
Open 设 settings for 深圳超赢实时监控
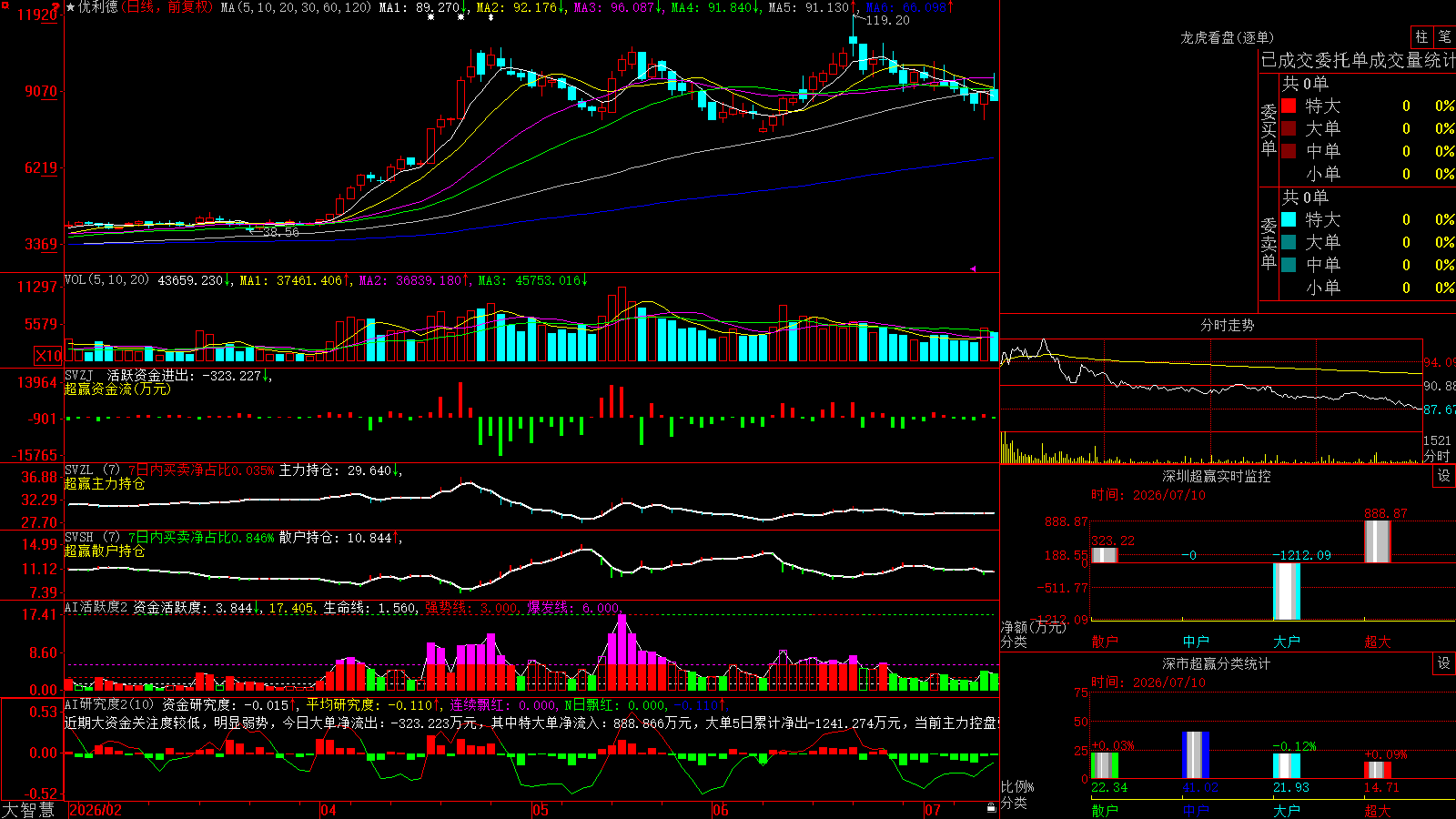tap(1444, 476)
